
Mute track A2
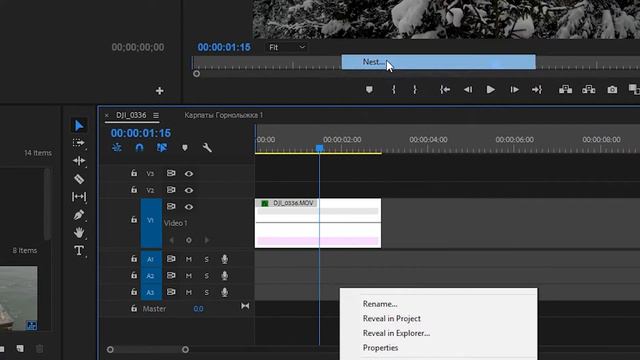click(189, 276)
